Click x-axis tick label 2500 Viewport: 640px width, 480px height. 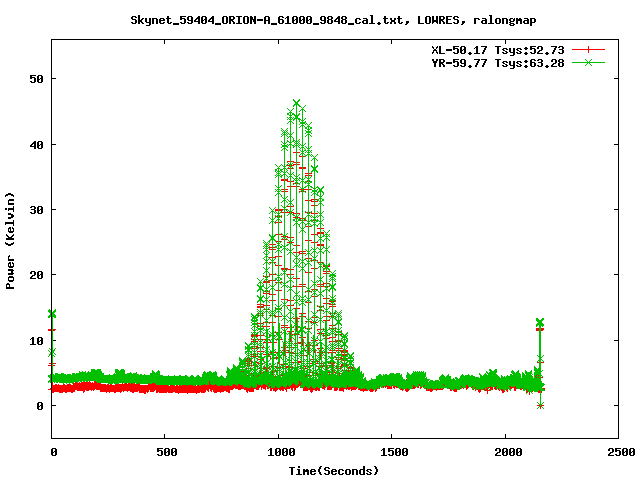[621, 452]
